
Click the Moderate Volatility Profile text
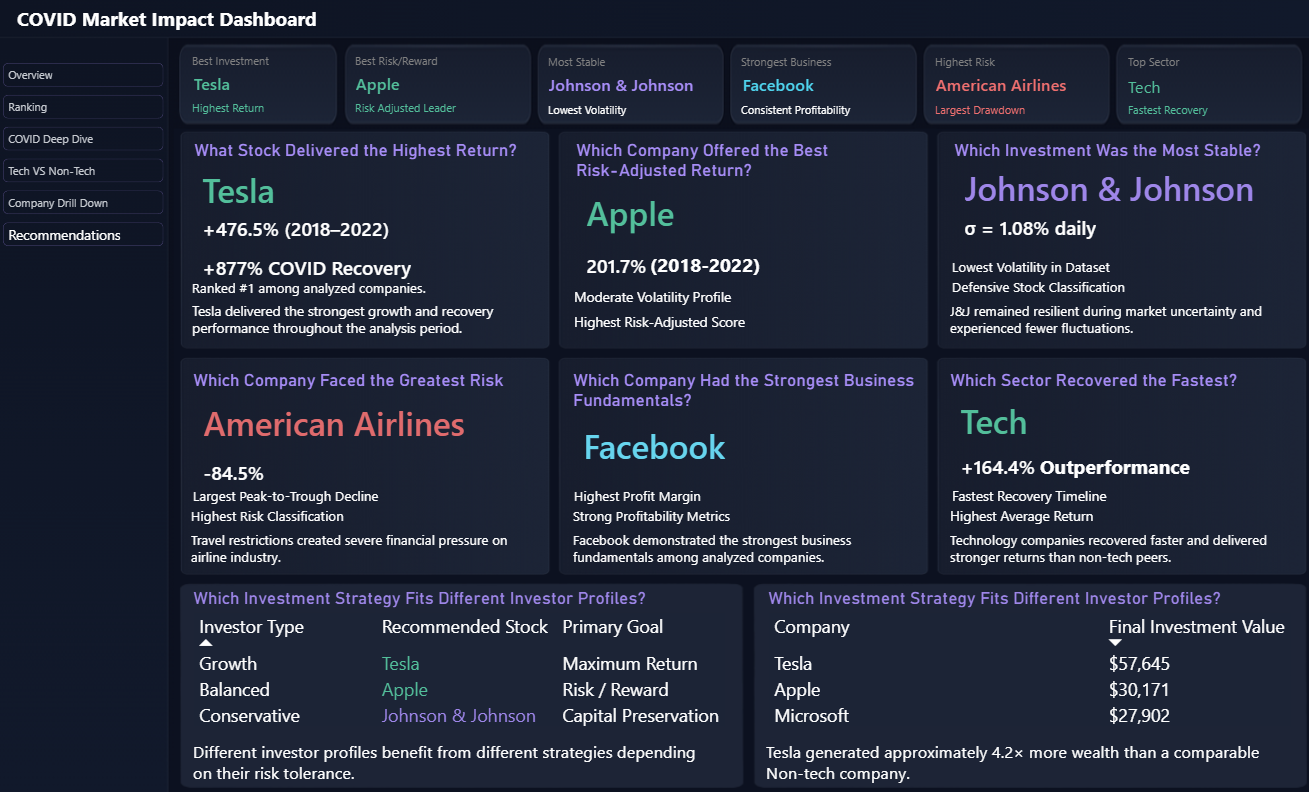tap(652, 297)
